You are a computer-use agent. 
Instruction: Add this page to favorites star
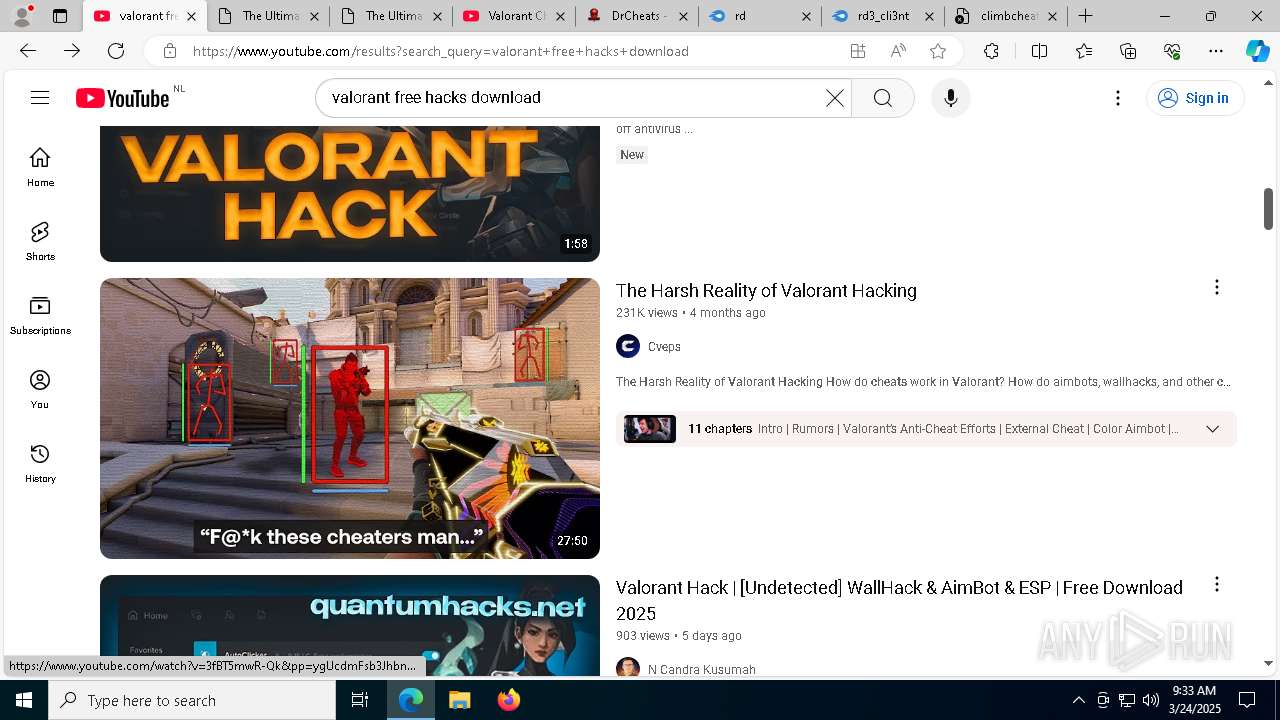tap(938, 51)
